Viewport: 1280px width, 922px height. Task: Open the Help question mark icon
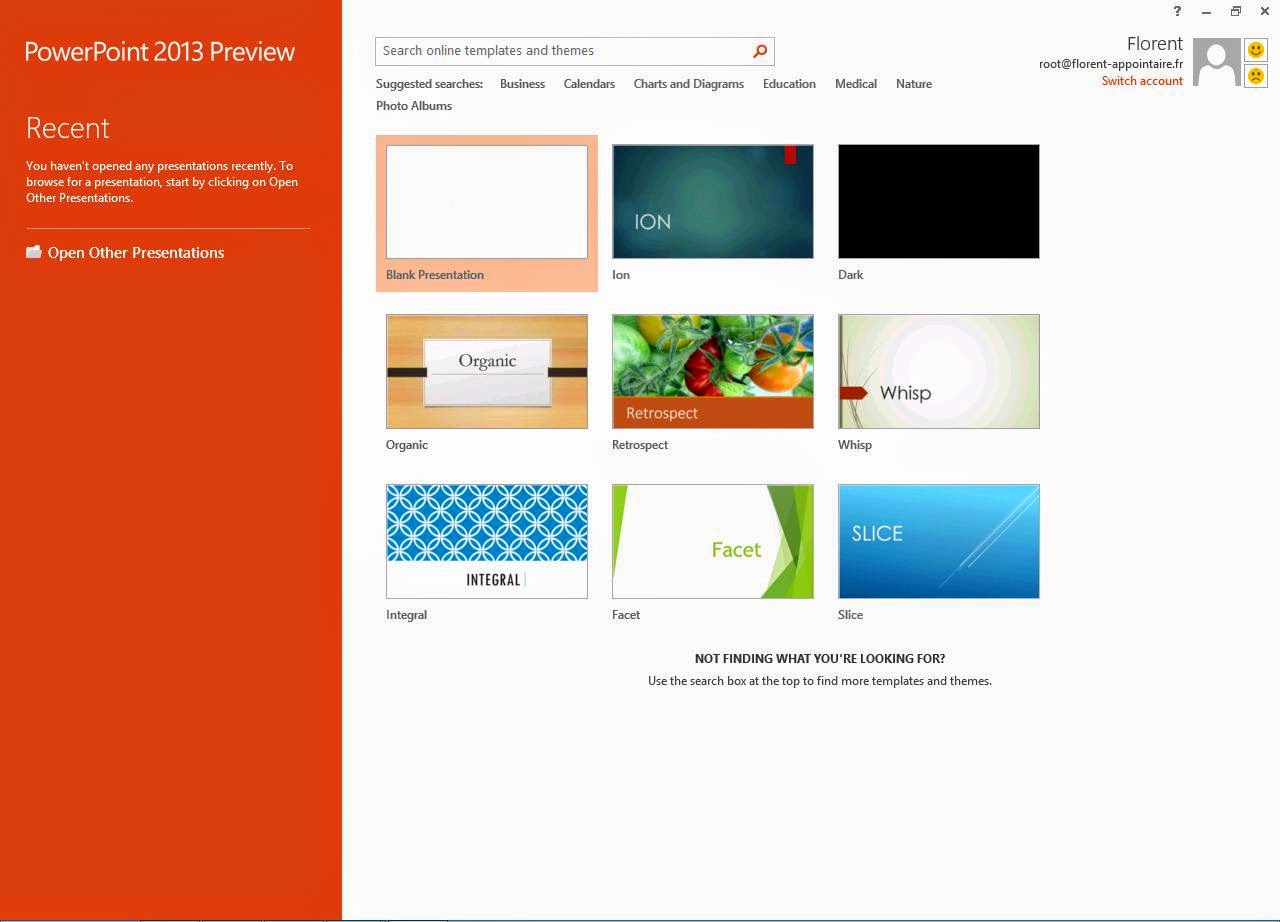1177,11
